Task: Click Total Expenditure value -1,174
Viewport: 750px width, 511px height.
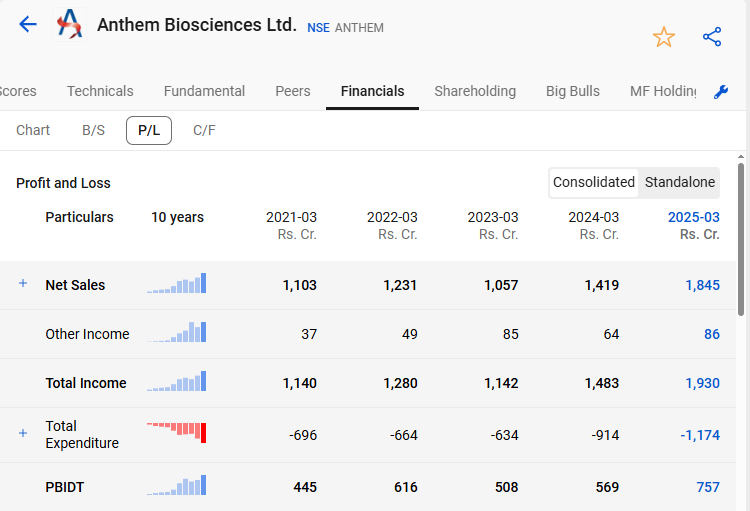Action: [700, 435]
